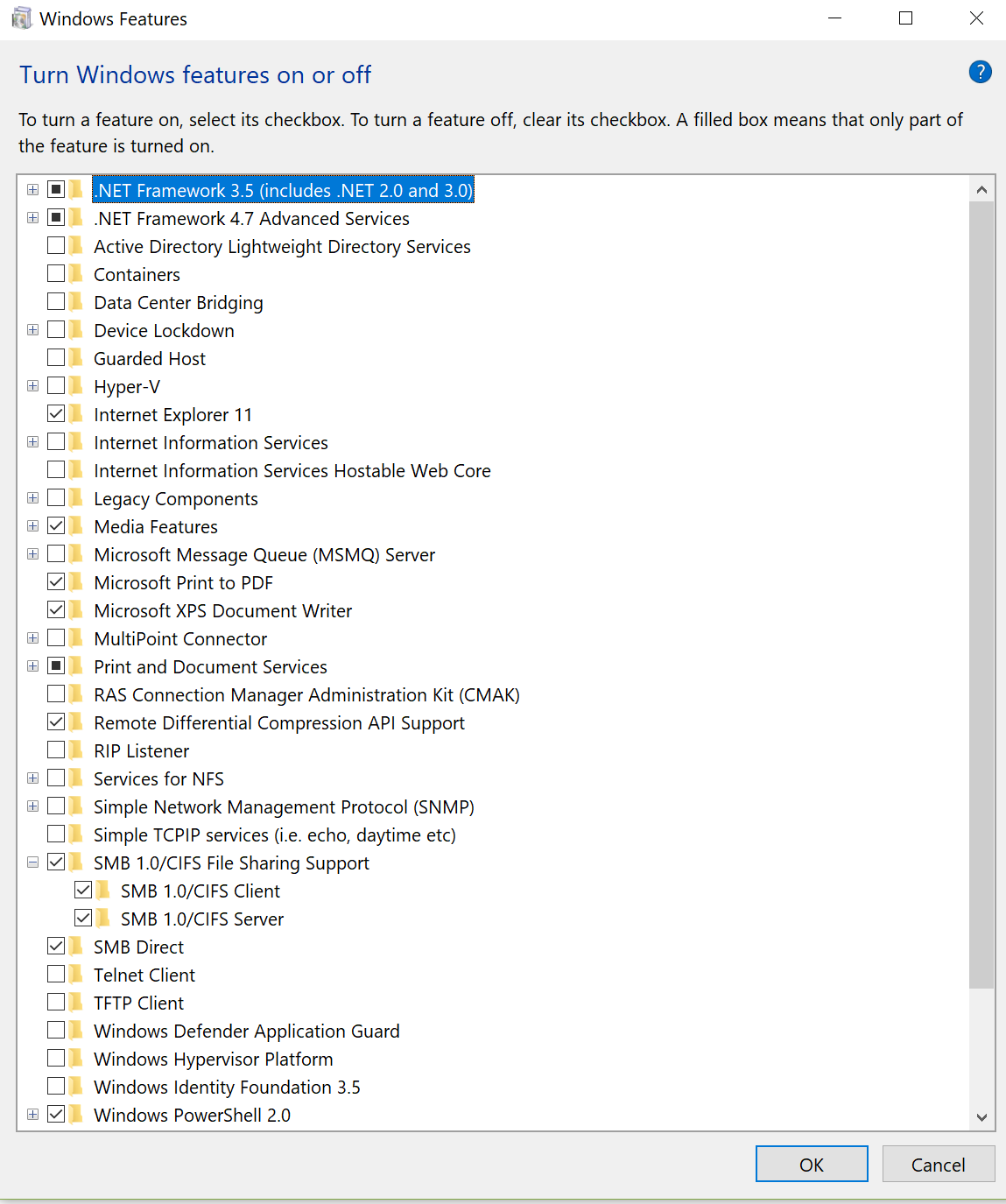
Task: Uncheck SMB Direct feature
Action: (x=56, y=946)
